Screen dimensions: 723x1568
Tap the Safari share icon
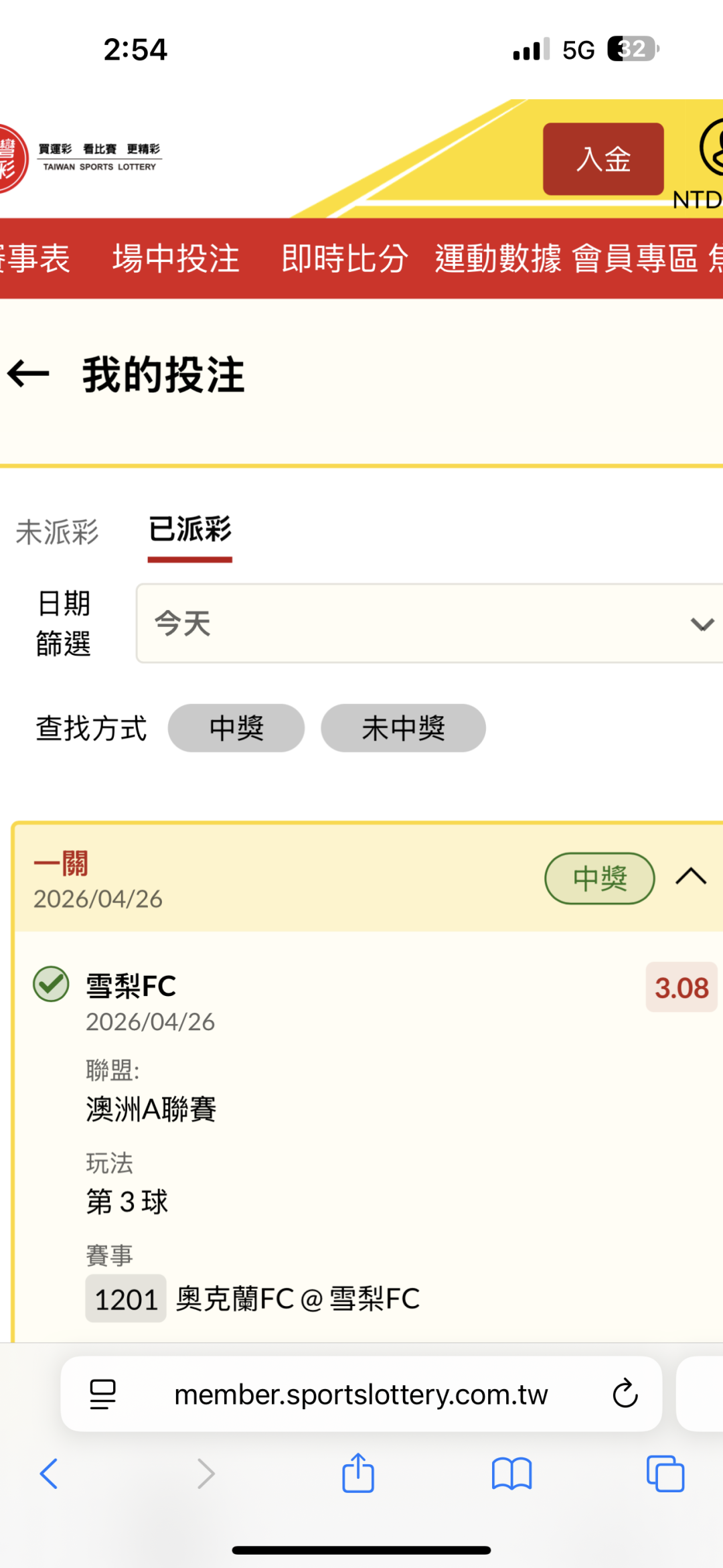pyautogui.click(x=358, y=1474)
